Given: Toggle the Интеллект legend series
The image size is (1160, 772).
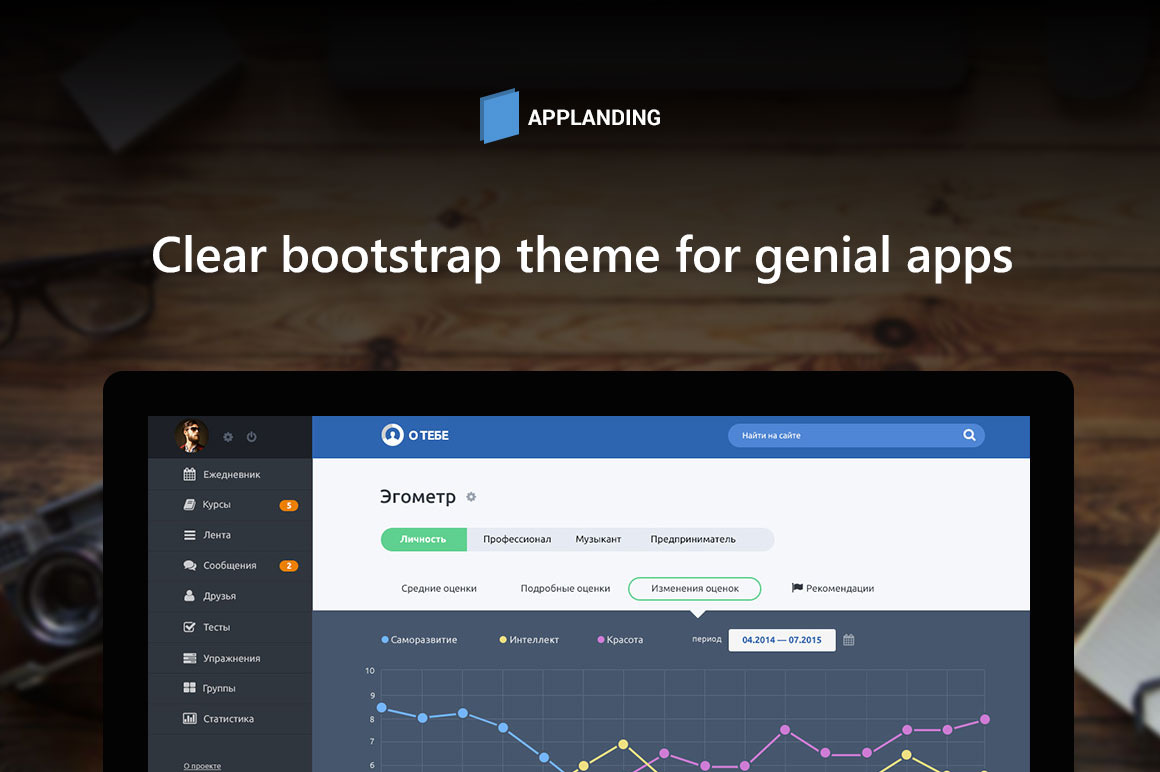Looking at the screenshot, I should 530,640.
